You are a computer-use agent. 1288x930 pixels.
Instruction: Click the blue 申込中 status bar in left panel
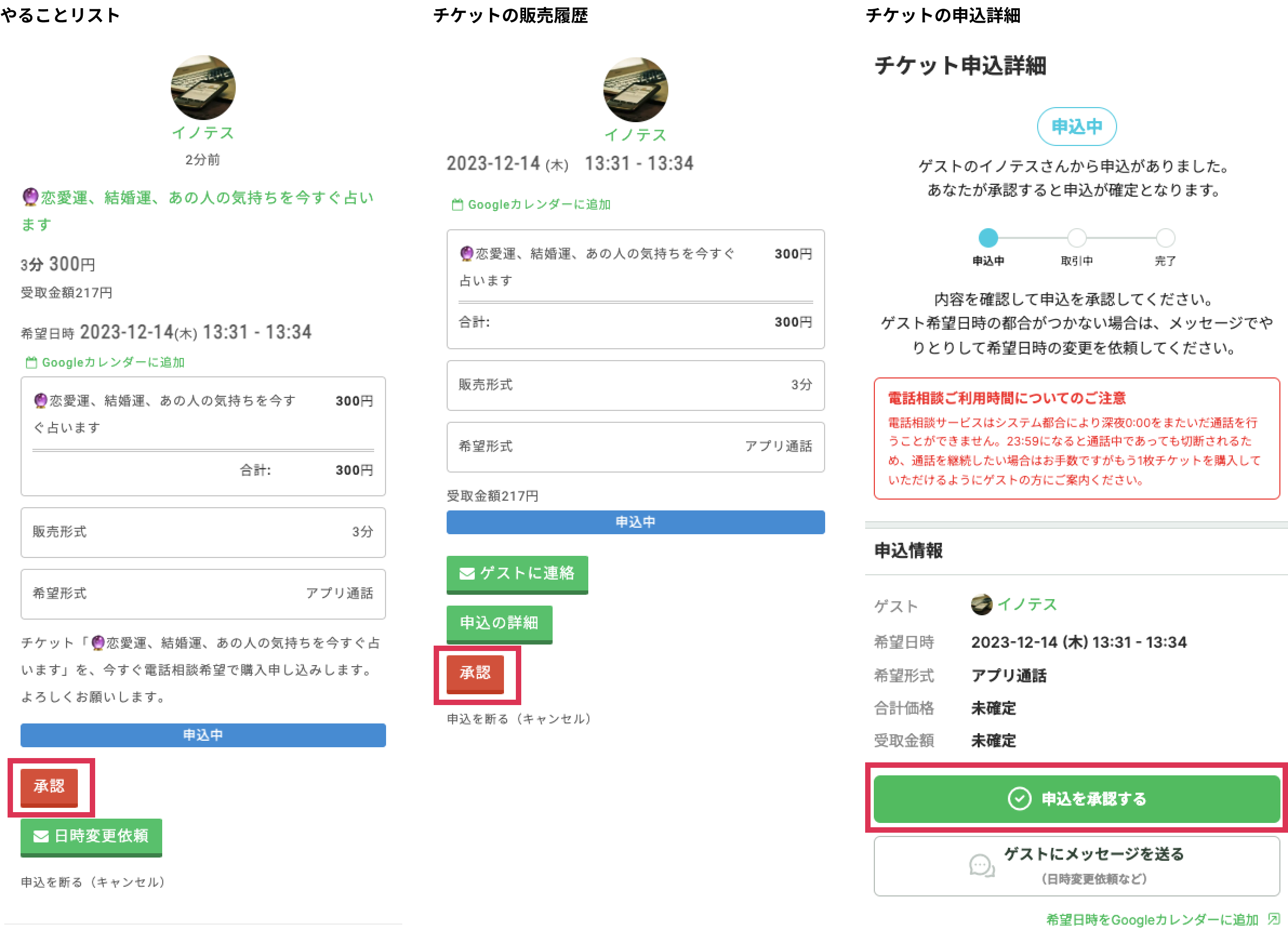click(x=203, y=735)
